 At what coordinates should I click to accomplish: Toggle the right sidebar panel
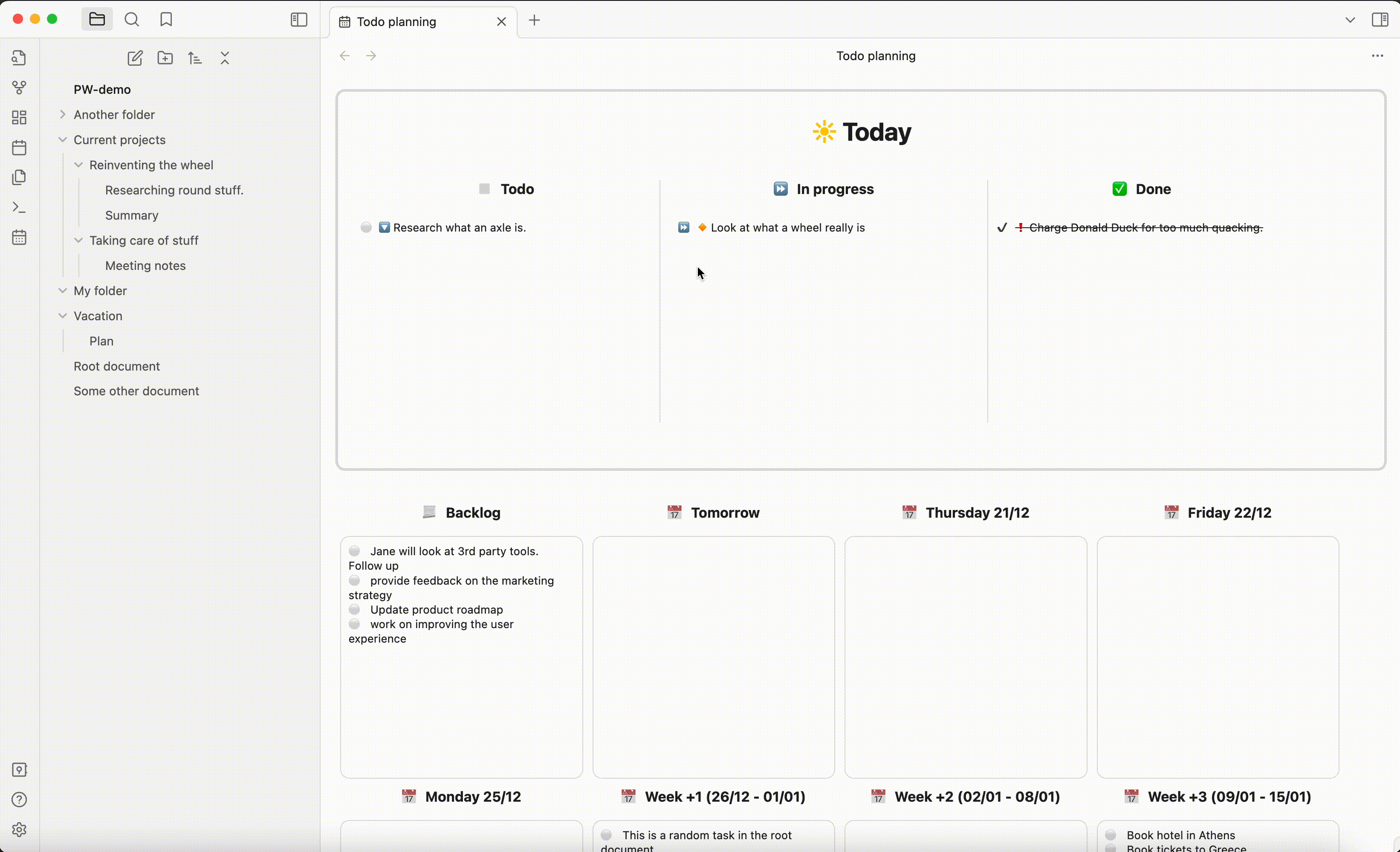coord(1380,20)
